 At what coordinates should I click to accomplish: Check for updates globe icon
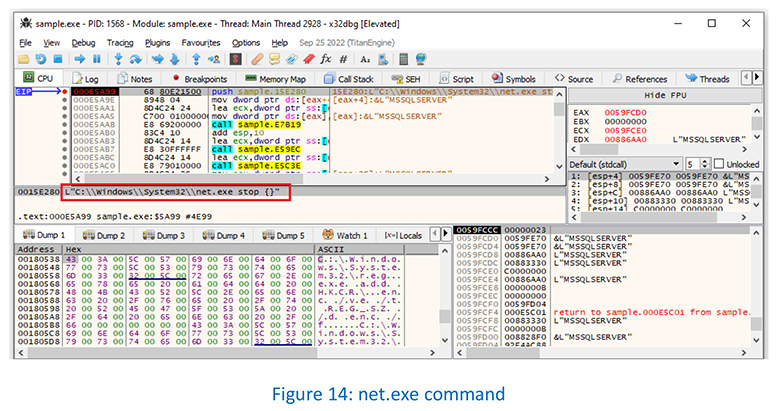coord(421,59)
